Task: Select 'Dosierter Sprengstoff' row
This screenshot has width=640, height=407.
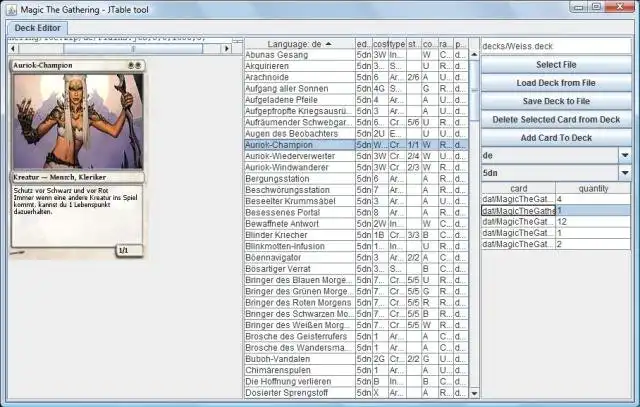Action: [x=356, y=393]
